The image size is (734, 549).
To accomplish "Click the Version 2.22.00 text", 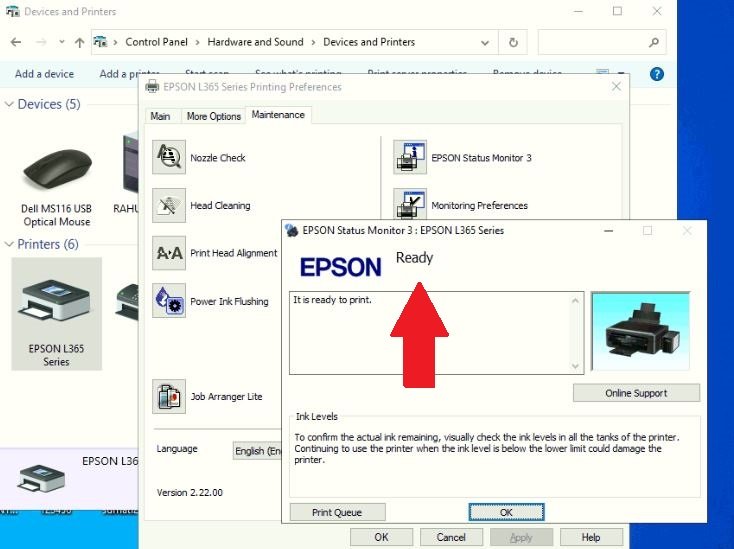I will click(x=190, y=492).
